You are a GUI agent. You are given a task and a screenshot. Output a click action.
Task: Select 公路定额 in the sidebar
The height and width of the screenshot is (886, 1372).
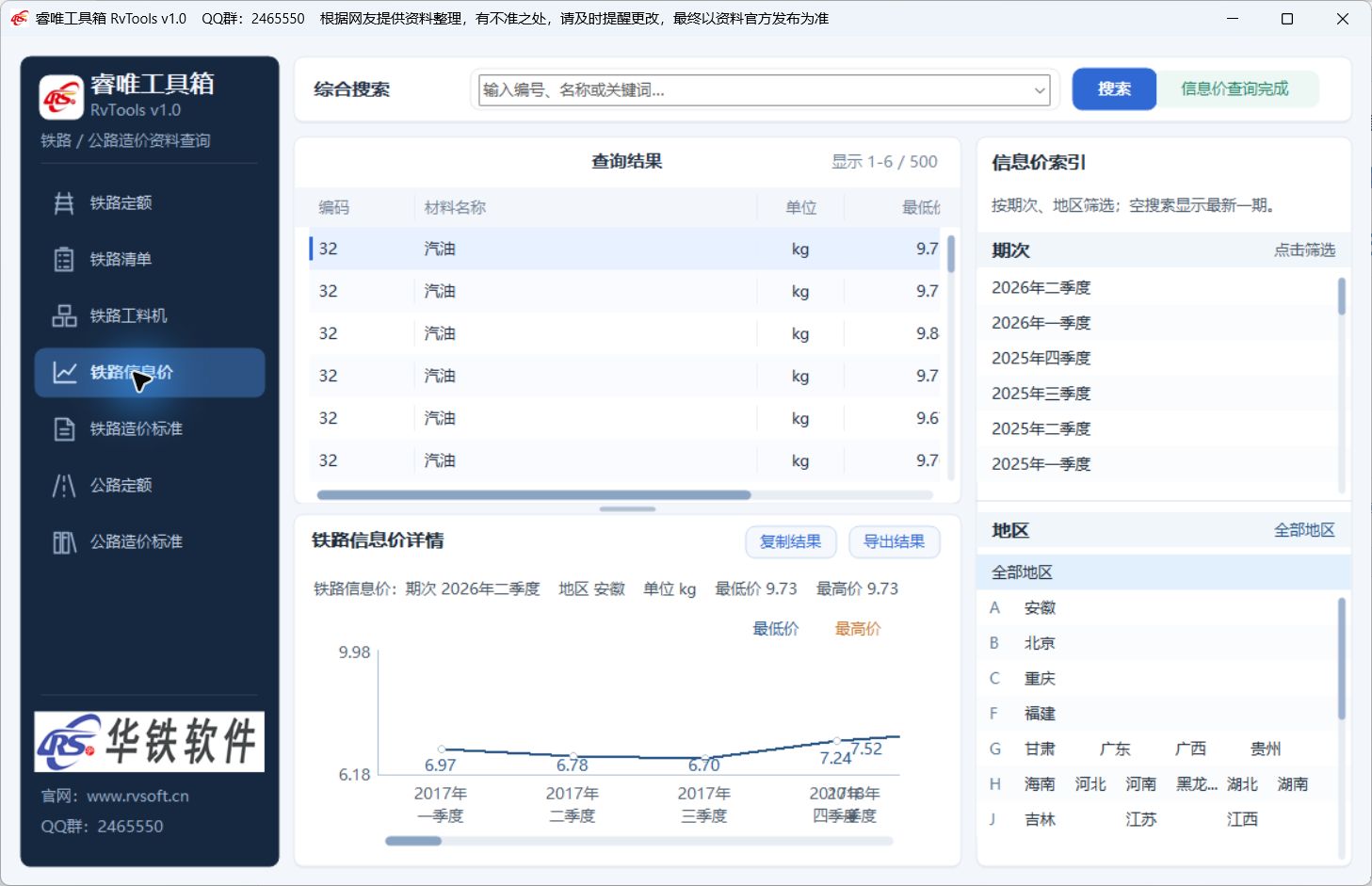[x=150, y=485]
